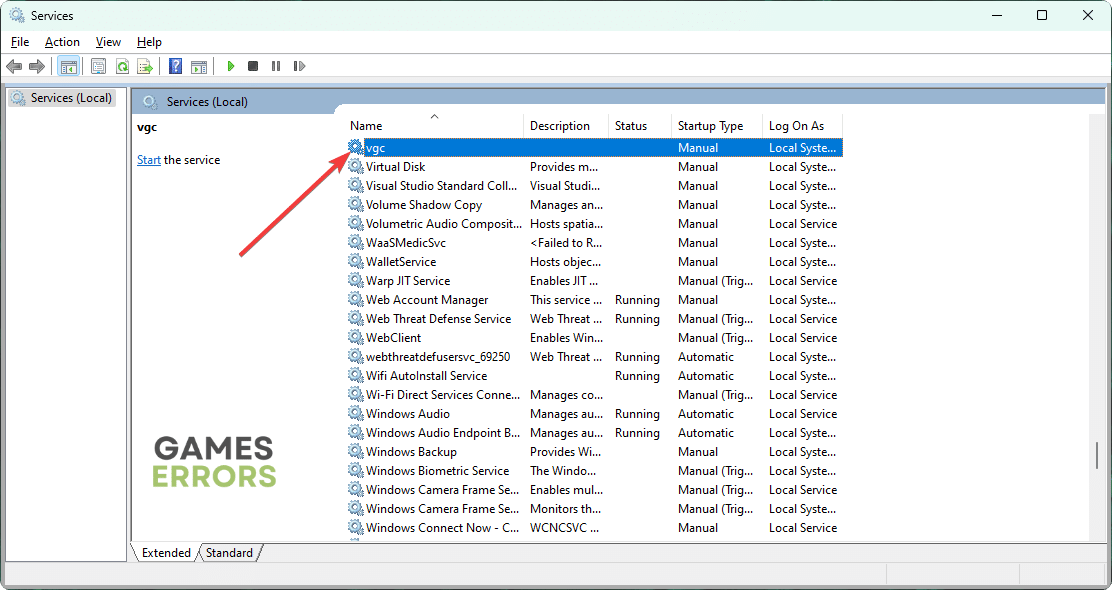Sort services by the Name column header

click(x=366, y=126)
